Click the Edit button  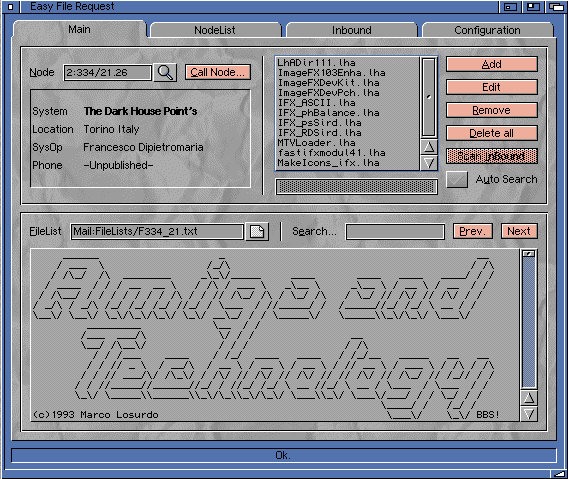point(492,87)
